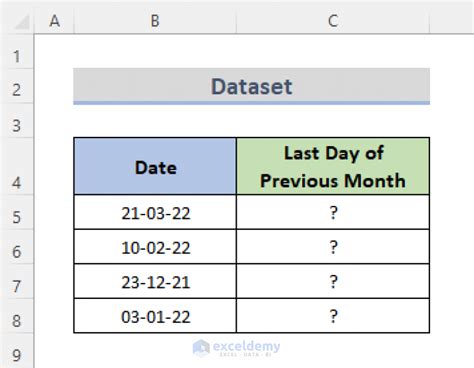Select cell containing 03-01-22

coord(155,316)
